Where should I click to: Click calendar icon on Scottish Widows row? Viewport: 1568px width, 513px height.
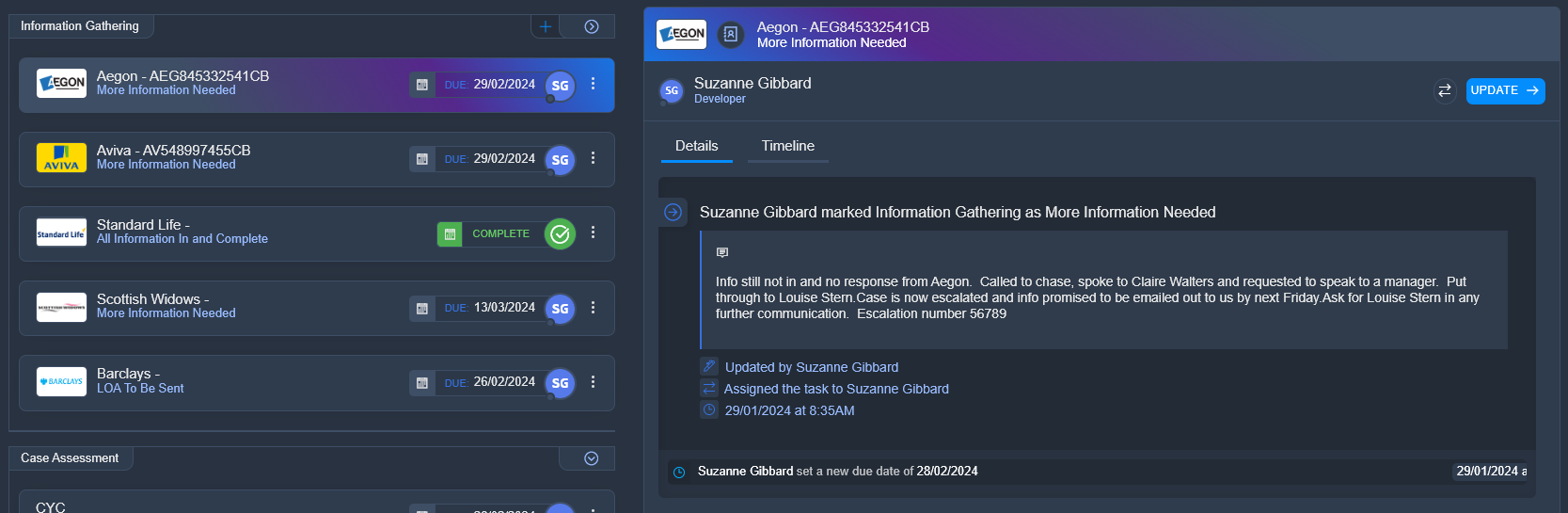point(422,308)
